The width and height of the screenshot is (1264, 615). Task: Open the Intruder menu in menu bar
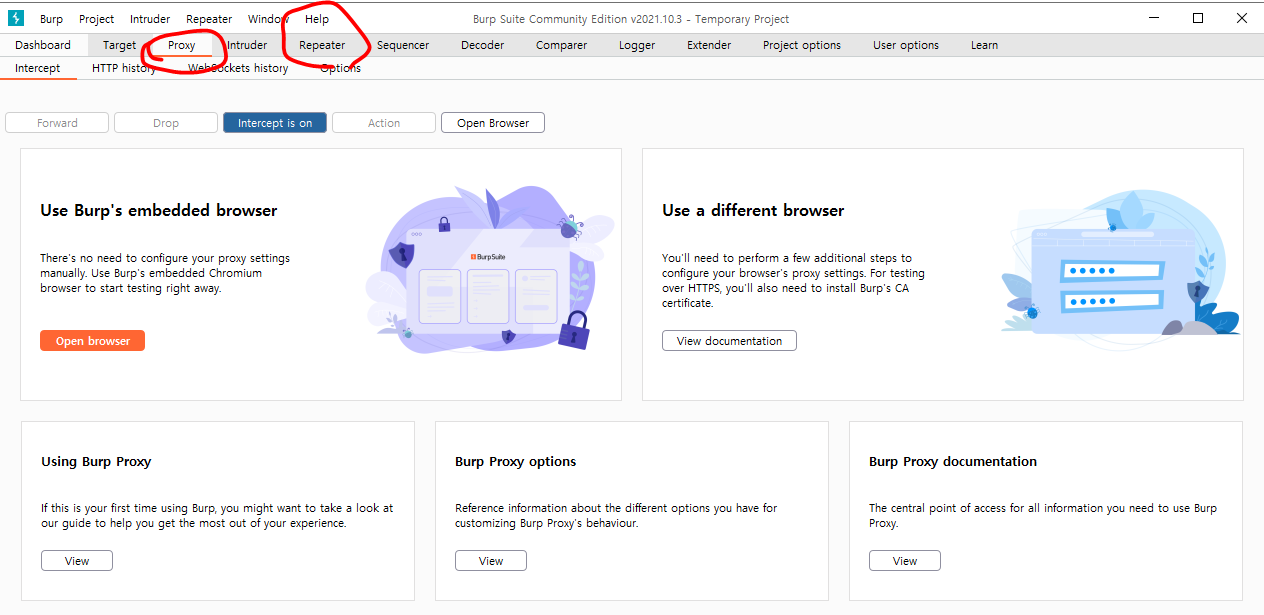(150, 19)
